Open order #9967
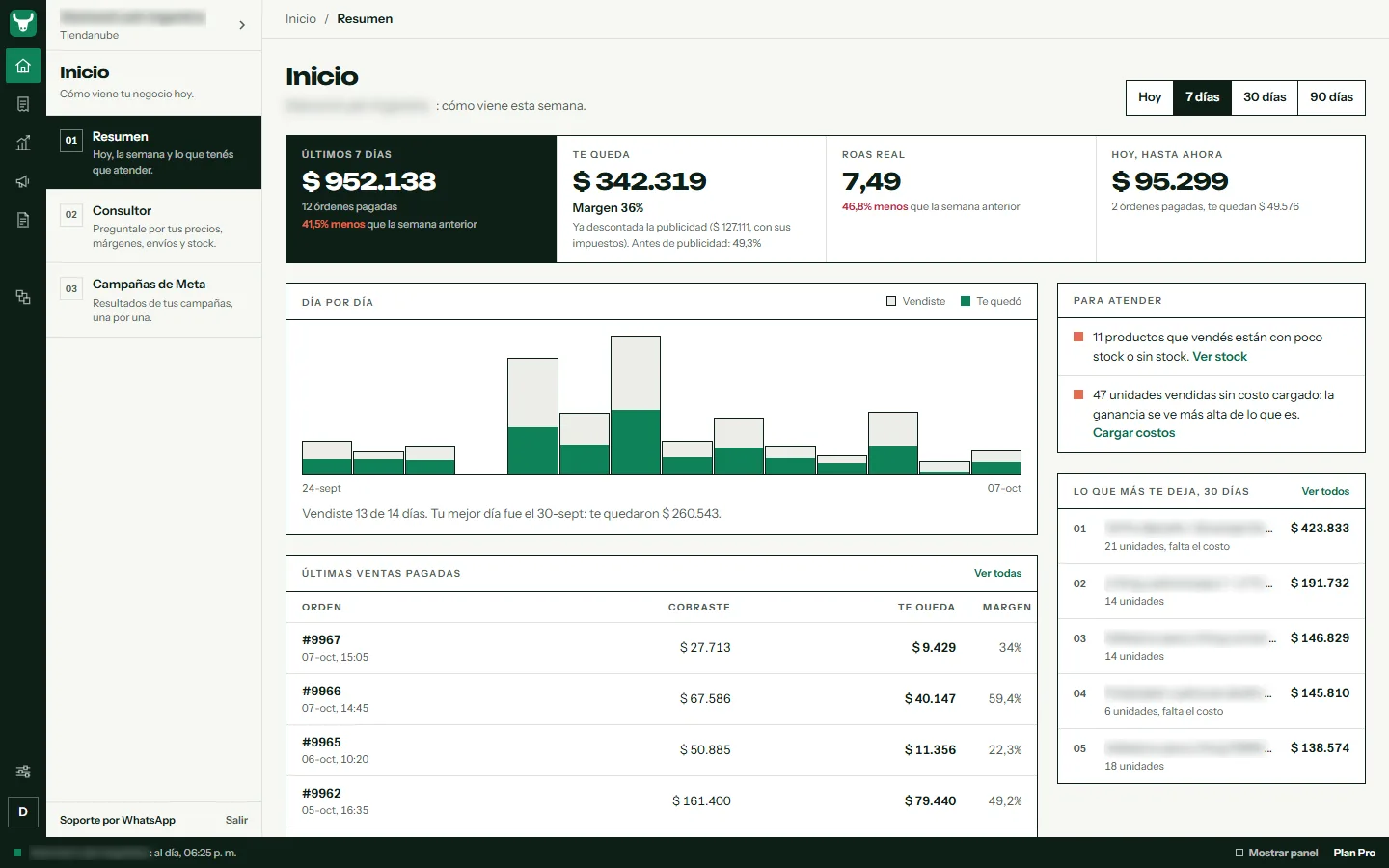This screenshot has width=1389, height=868. (662, 648)
